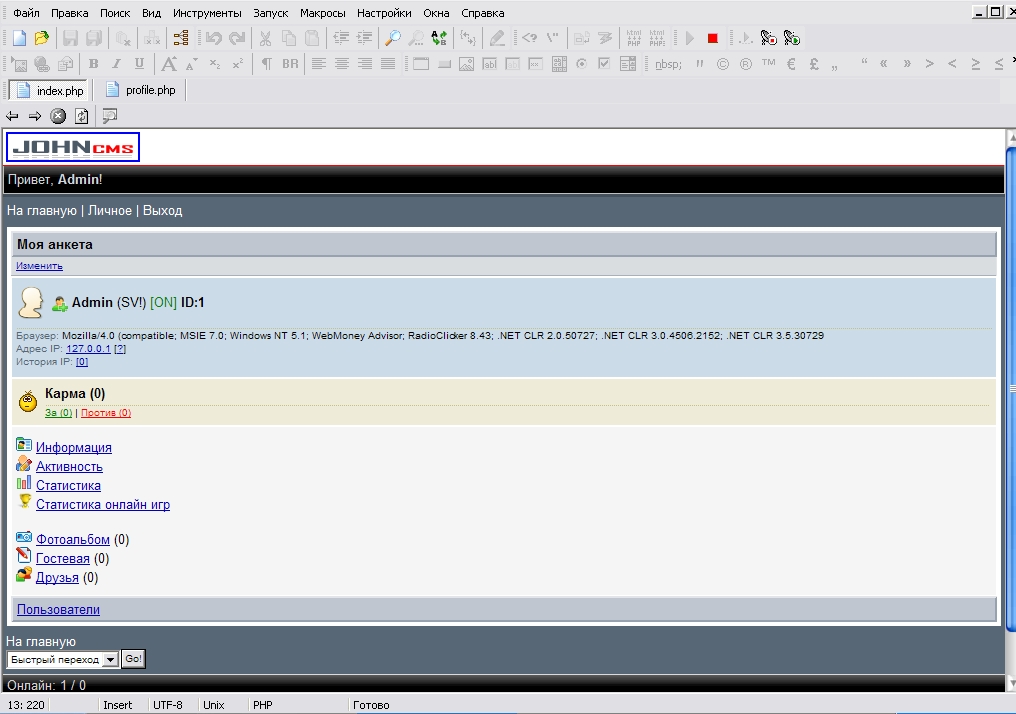Switch to the index.php tab
The width and height of the screenshot is (1016, 714).
coord(50,91)
